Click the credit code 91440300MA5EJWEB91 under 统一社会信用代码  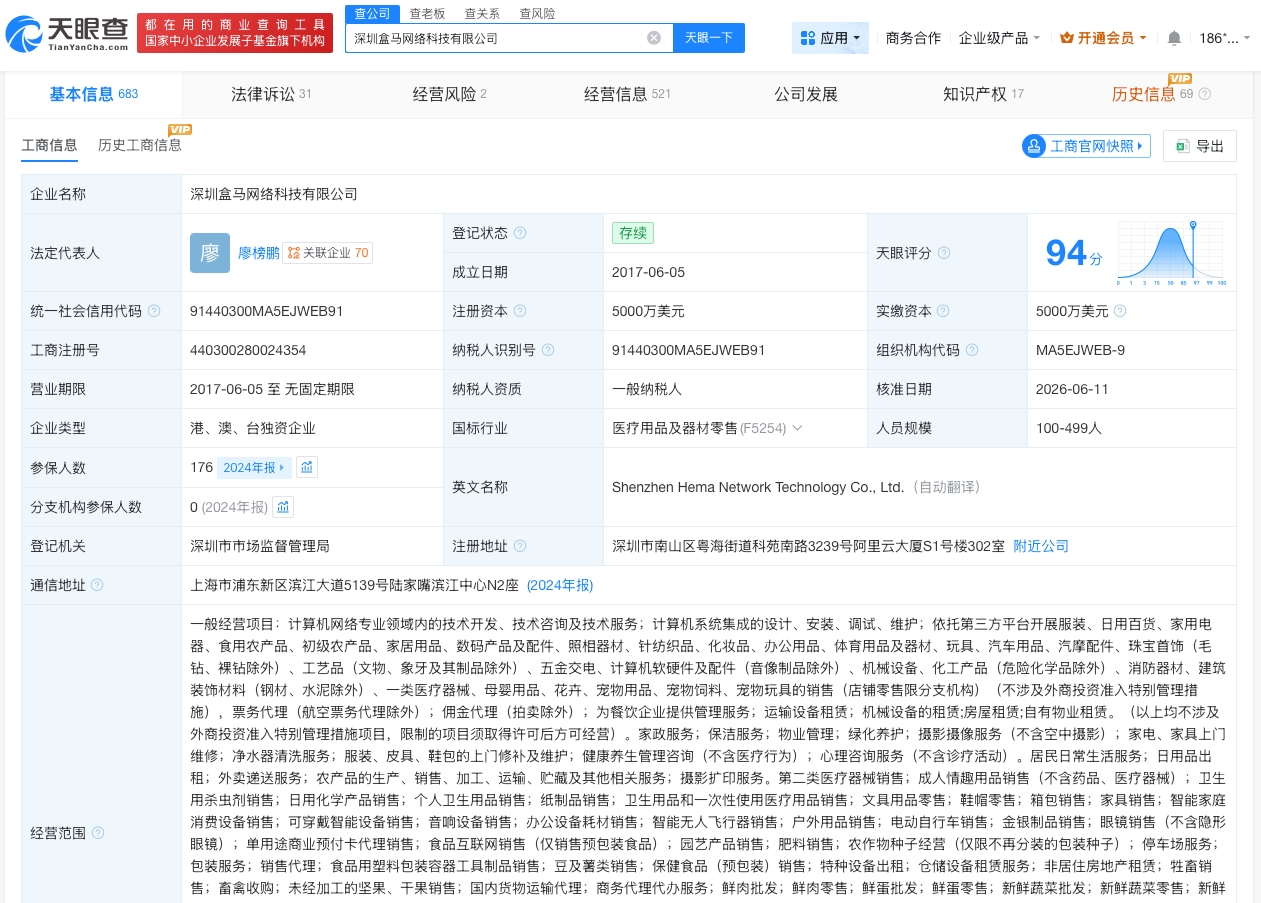266,311
